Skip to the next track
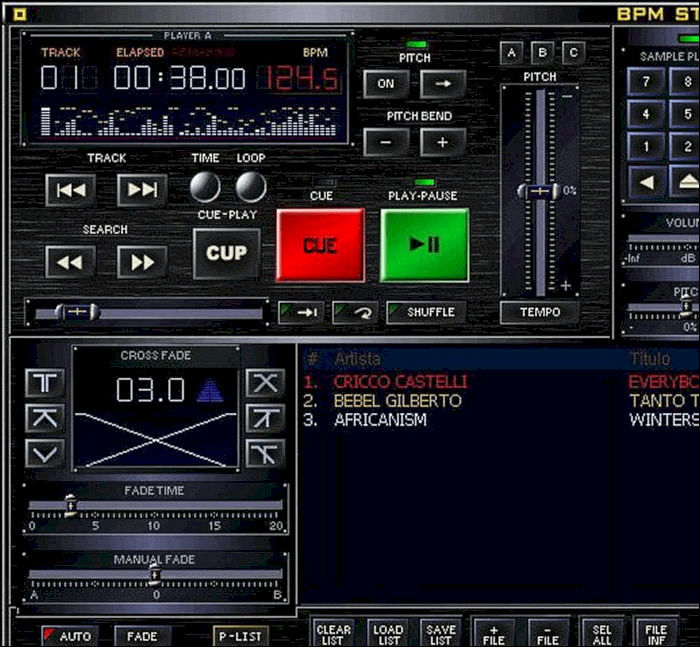 pos(142,190)
